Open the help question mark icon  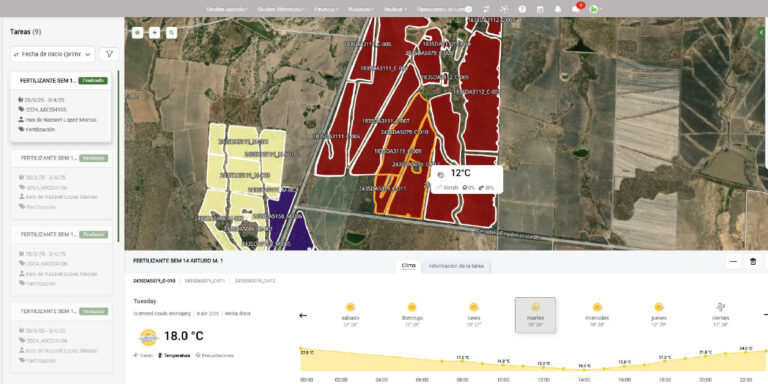pos(522,9)
